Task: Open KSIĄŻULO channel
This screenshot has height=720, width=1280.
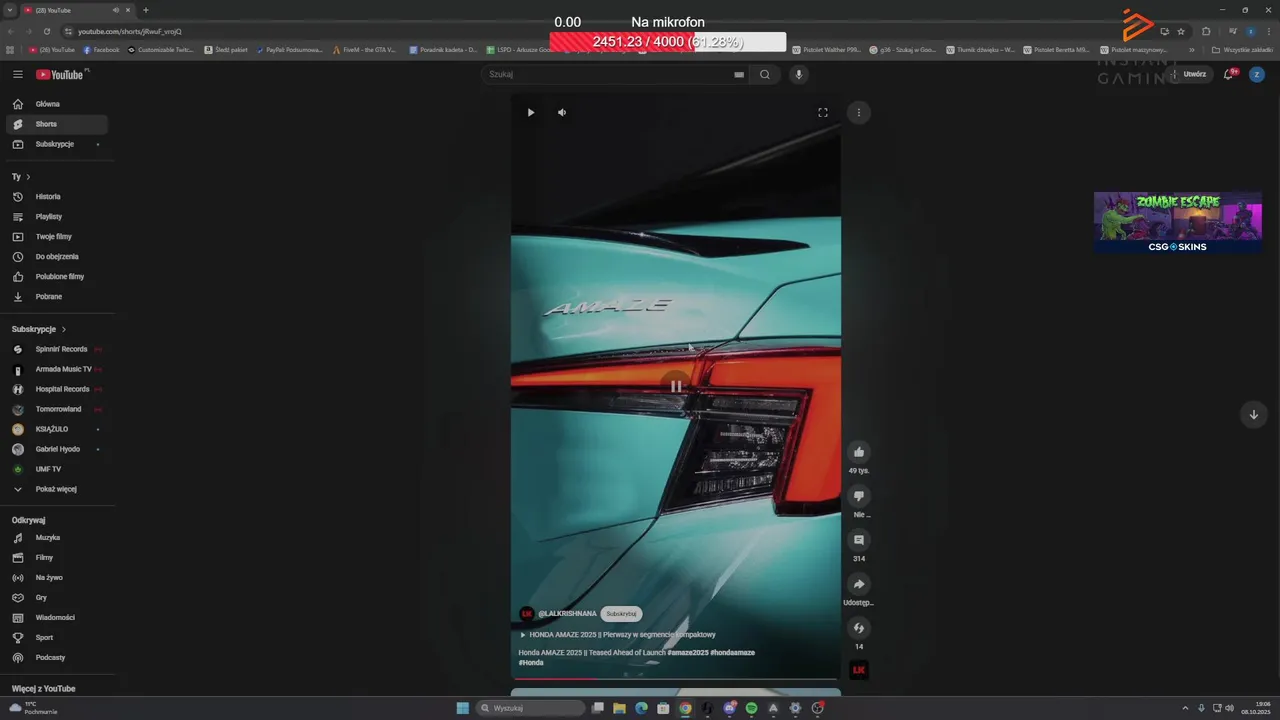Action: coord(57,429)
